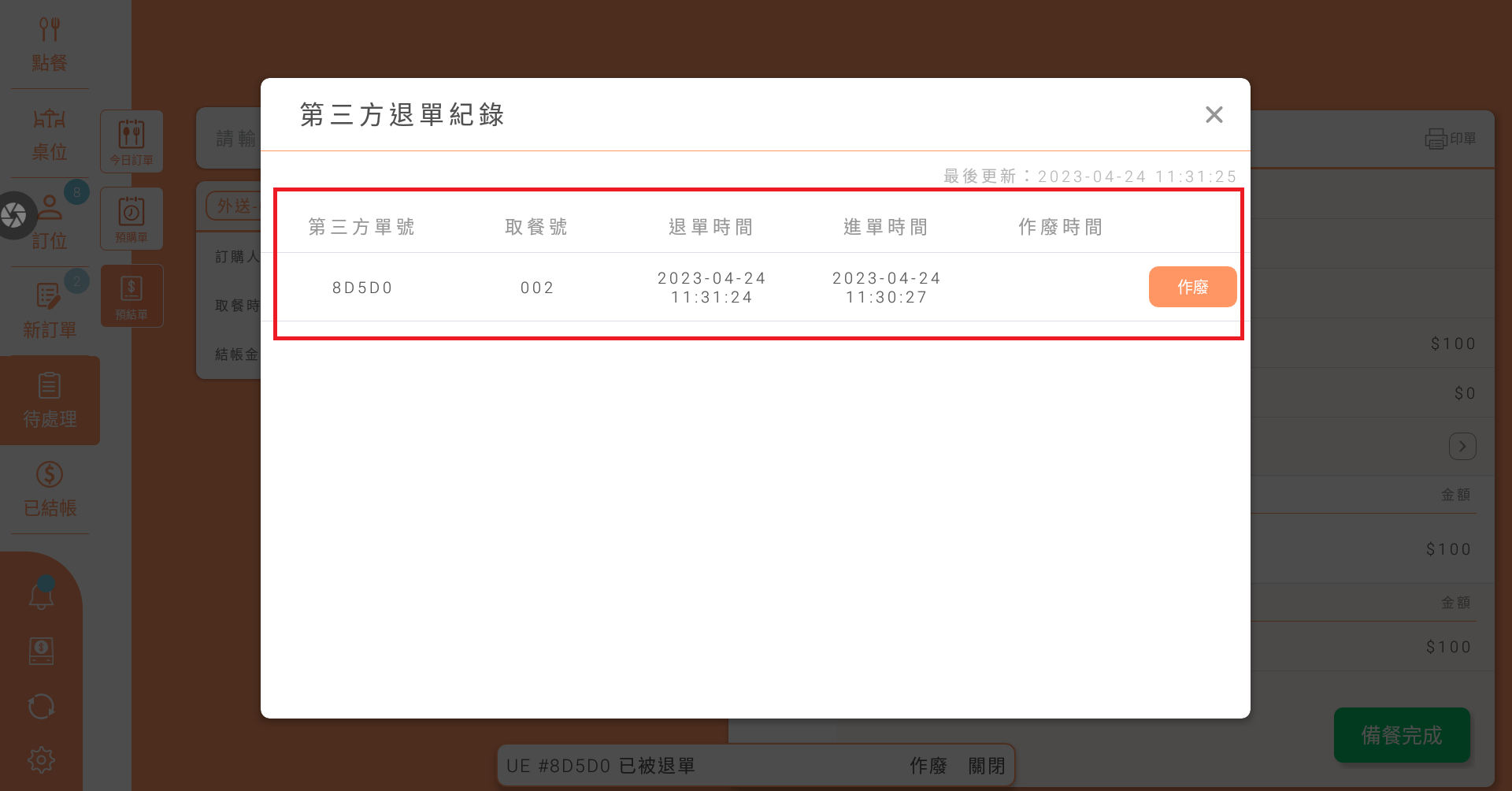Open the 點餐 ordering icon
Screen dimensions: 1512x791
tap(49, 45)
